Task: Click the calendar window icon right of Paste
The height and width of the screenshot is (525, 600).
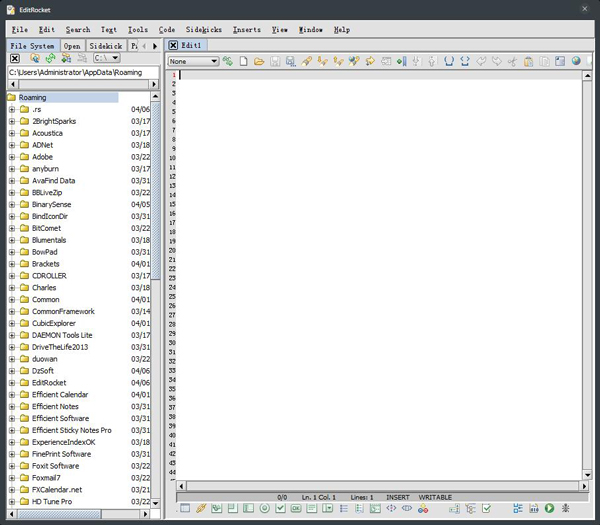Action: coord(560,61)
